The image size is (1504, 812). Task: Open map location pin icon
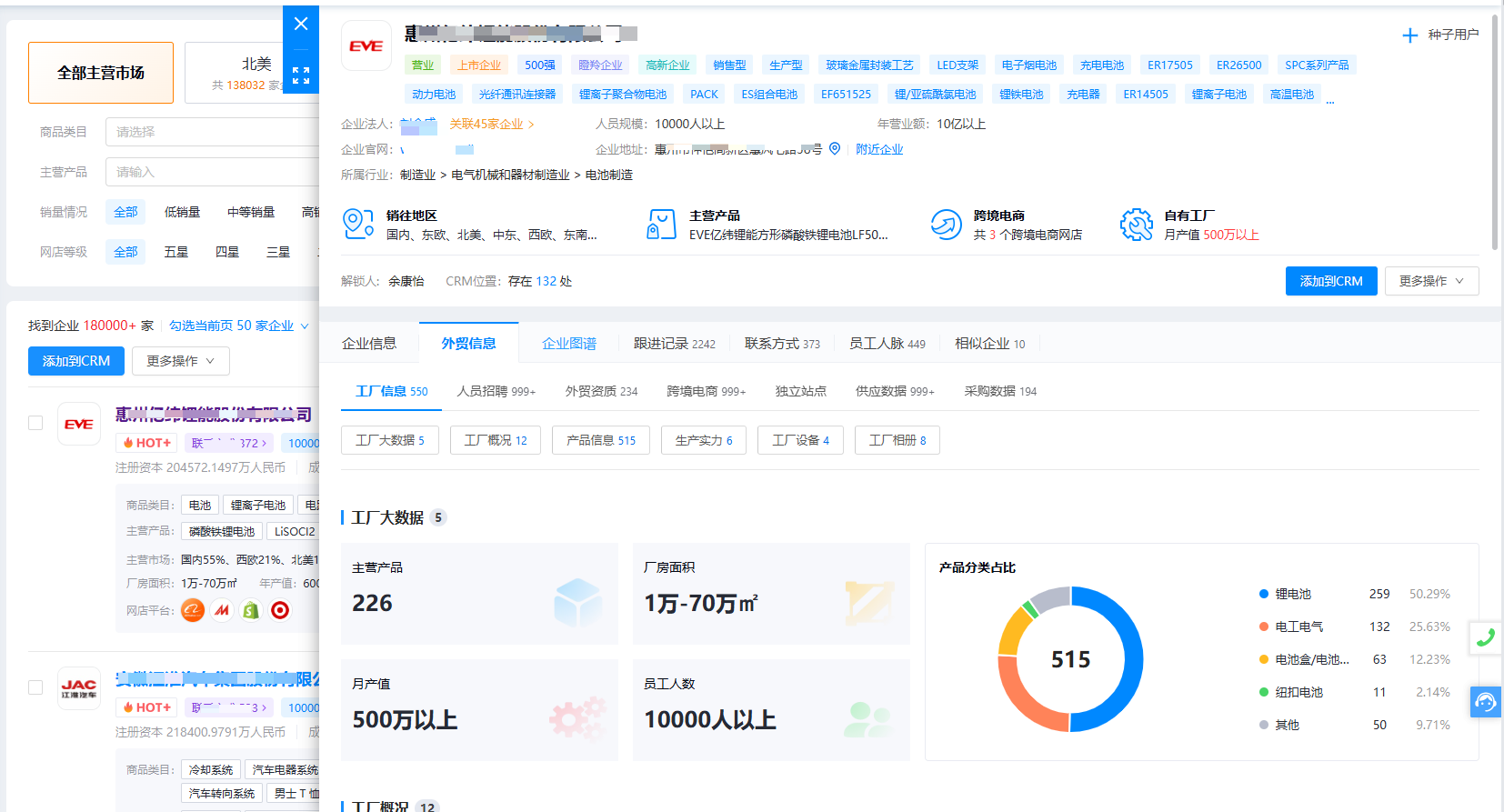[835, 149]
